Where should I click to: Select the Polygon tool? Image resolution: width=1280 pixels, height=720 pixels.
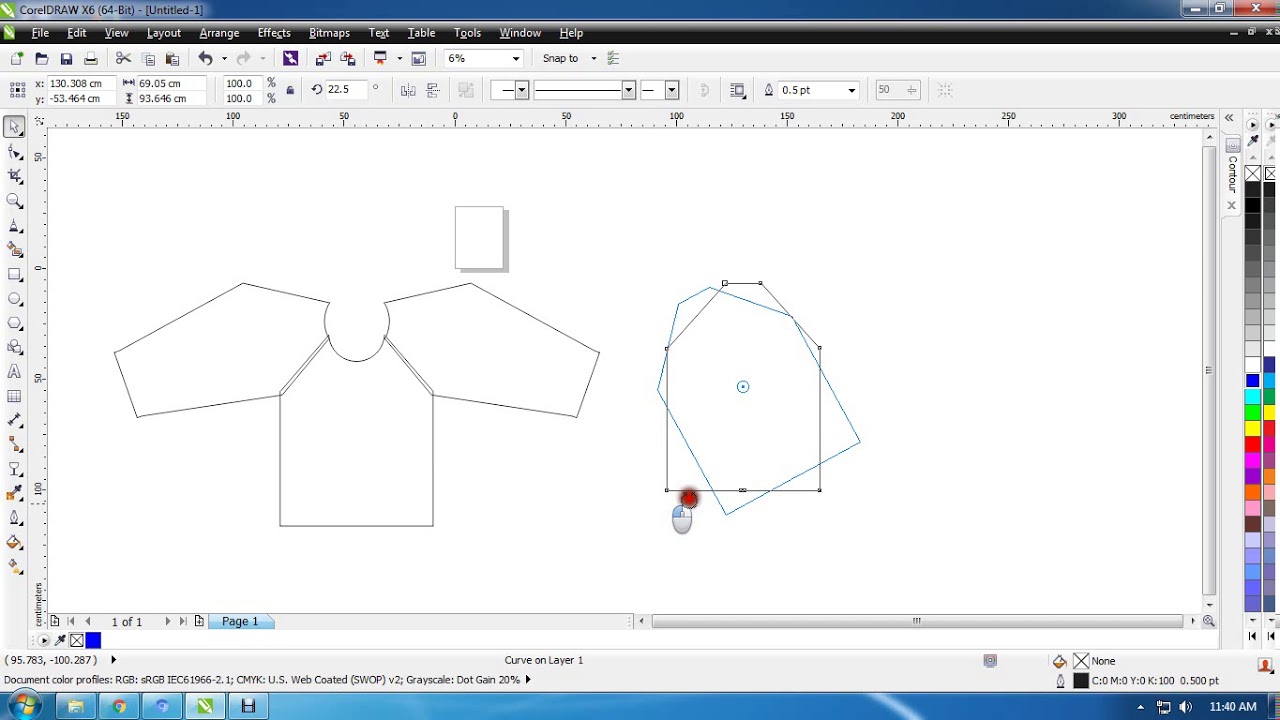[x=15, y=323]
